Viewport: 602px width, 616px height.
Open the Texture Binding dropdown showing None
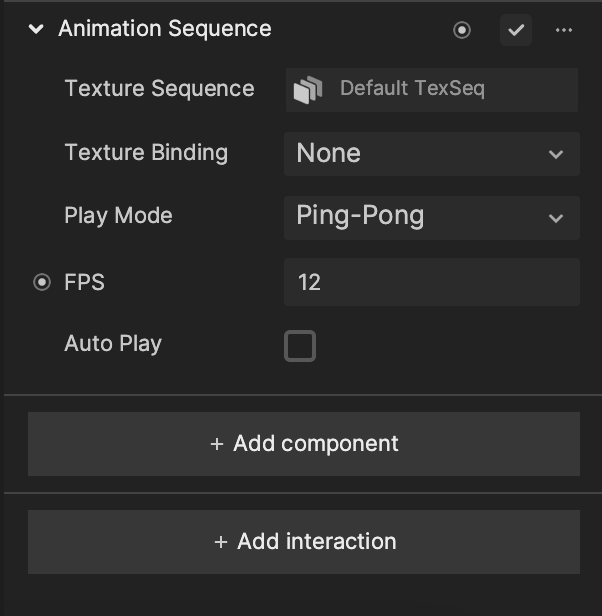432,154
